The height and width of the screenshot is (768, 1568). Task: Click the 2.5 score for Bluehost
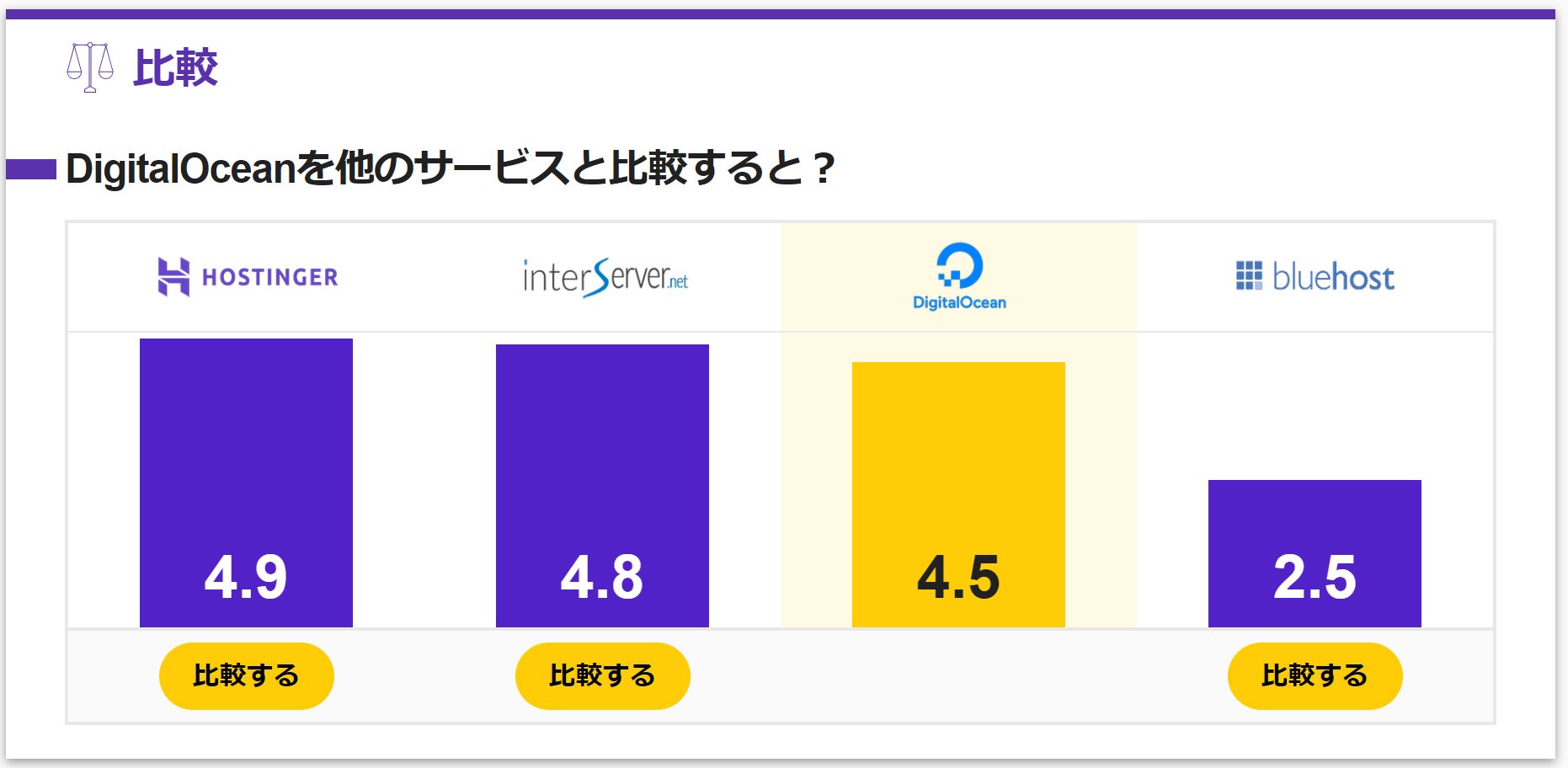[1315, 578]
